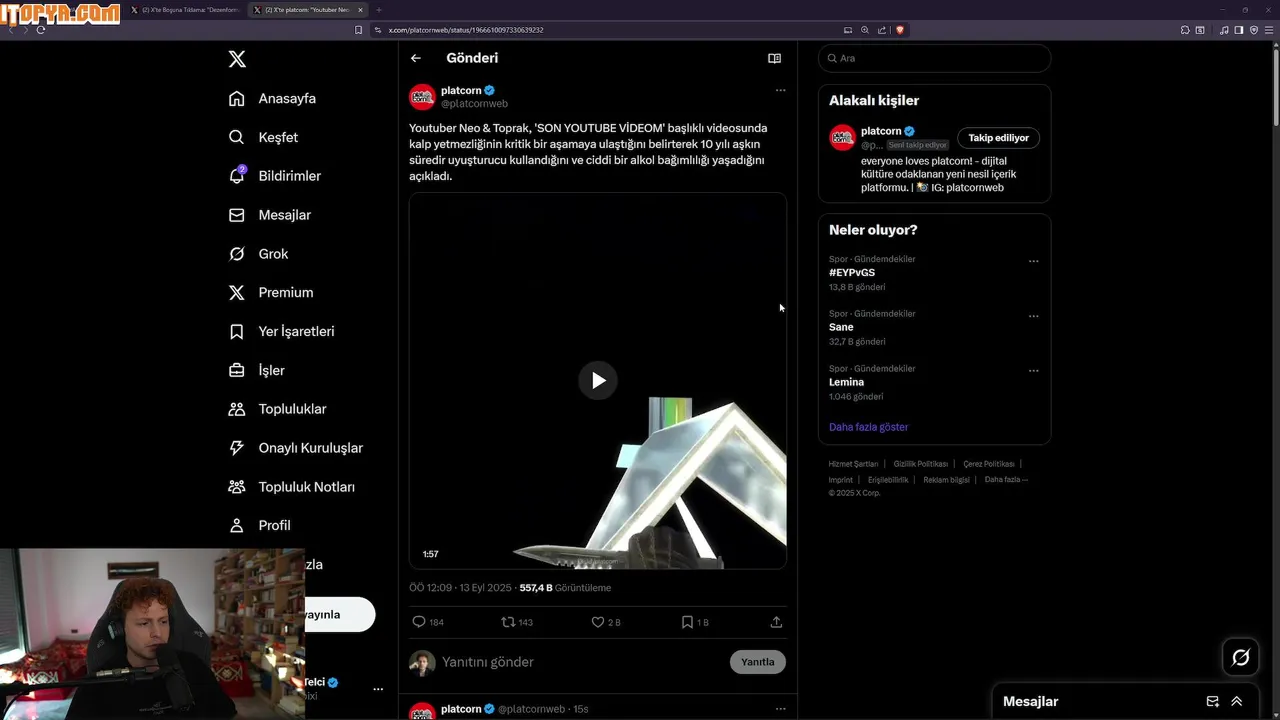Open the Sane trend

click(841, 327)
